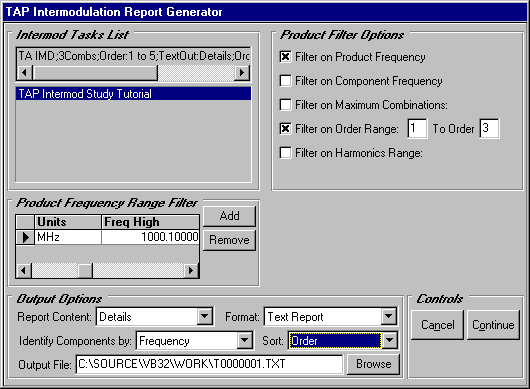Click the TA IMD task description text
This screenshot has height=389, width=530.
(x=134, y=56)
